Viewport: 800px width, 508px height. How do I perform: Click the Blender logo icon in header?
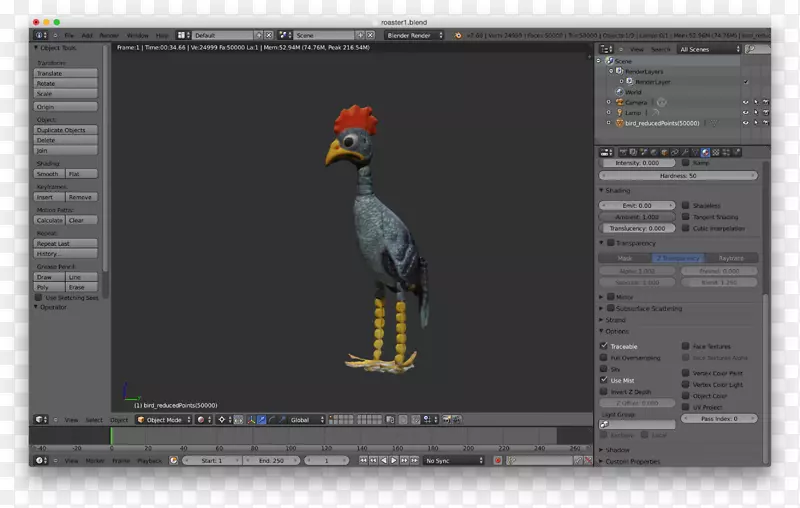point(458,35)
